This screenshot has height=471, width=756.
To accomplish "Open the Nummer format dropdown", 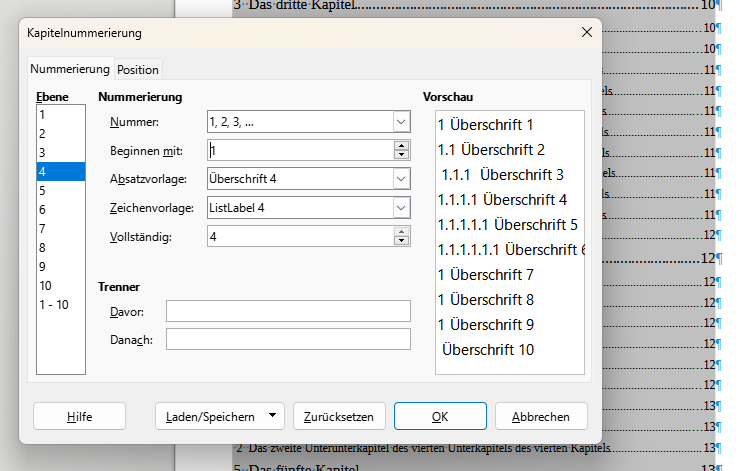I will 401,122.
